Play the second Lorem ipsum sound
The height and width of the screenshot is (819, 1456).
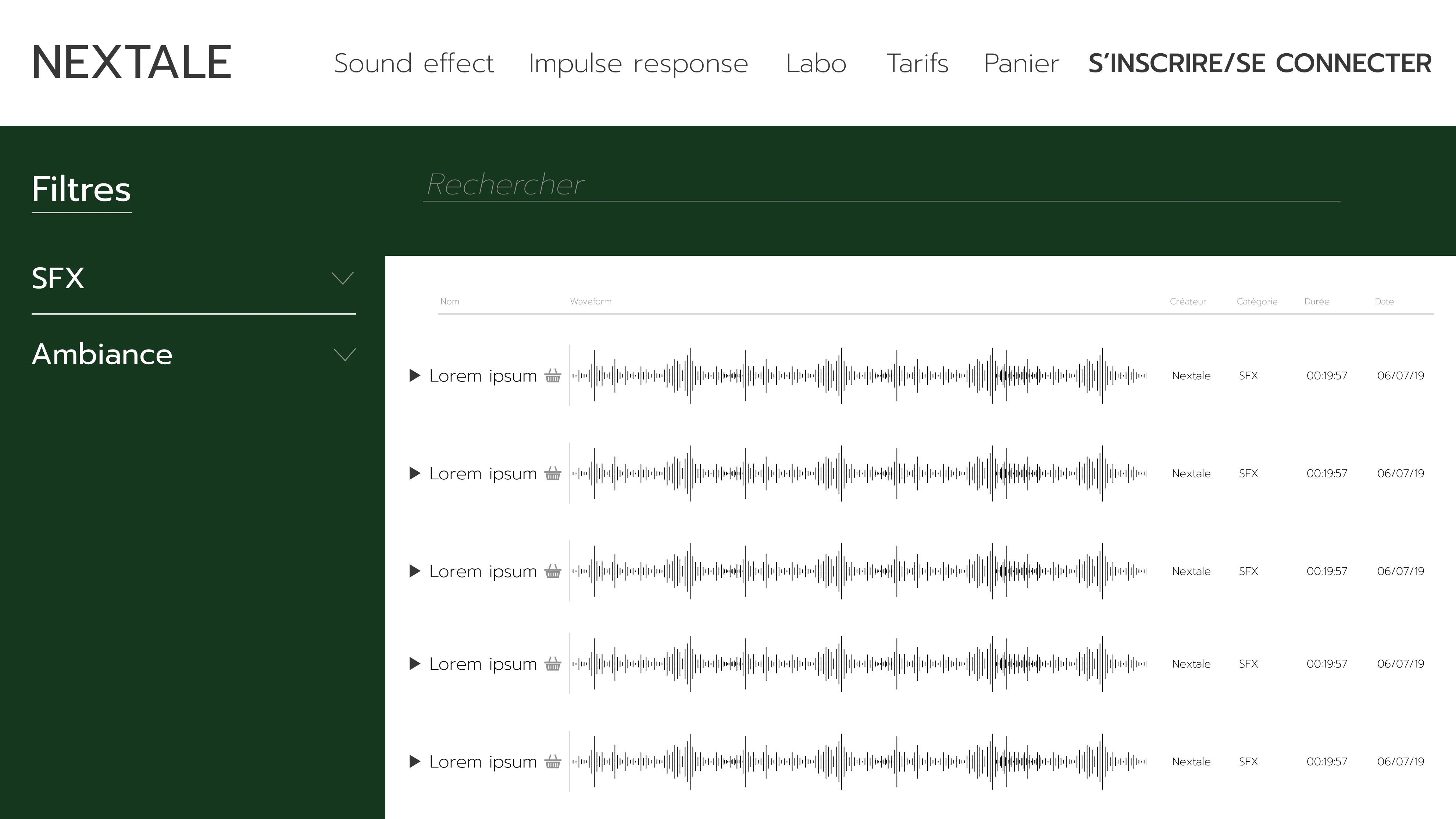(415, 473)
